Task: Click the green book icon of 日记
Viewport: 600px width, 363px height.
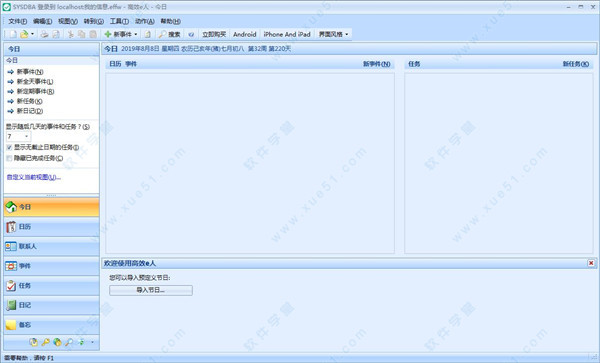Action: point(11,305)
